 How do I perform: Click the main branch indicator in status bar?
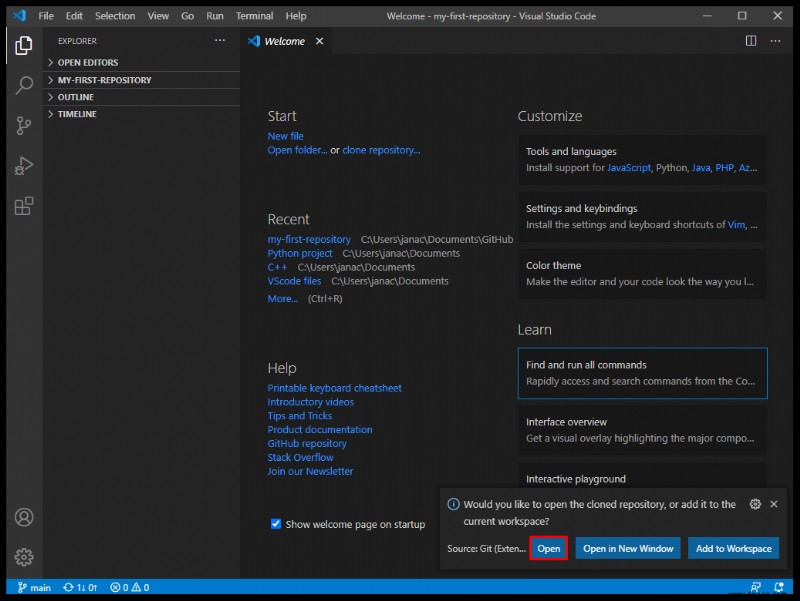coord(34,588)
